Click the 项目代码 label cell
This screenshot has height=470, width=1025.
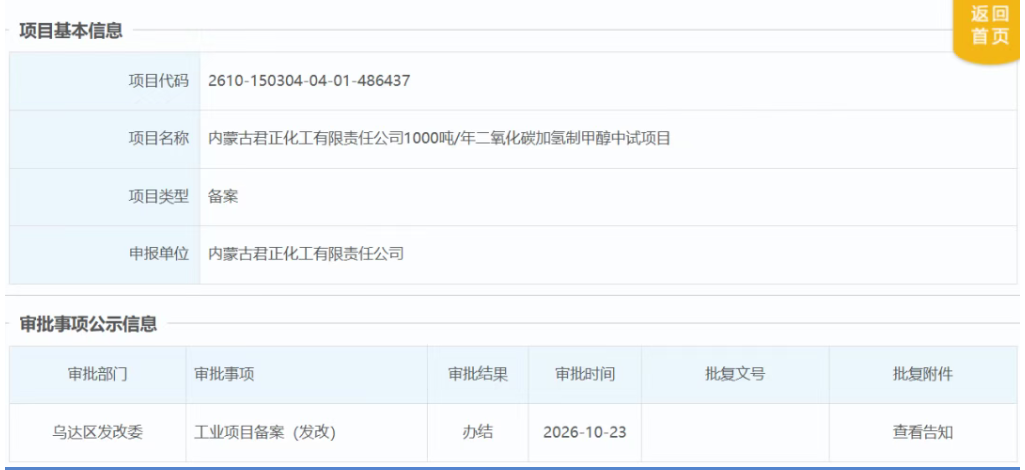pos(105,81)
